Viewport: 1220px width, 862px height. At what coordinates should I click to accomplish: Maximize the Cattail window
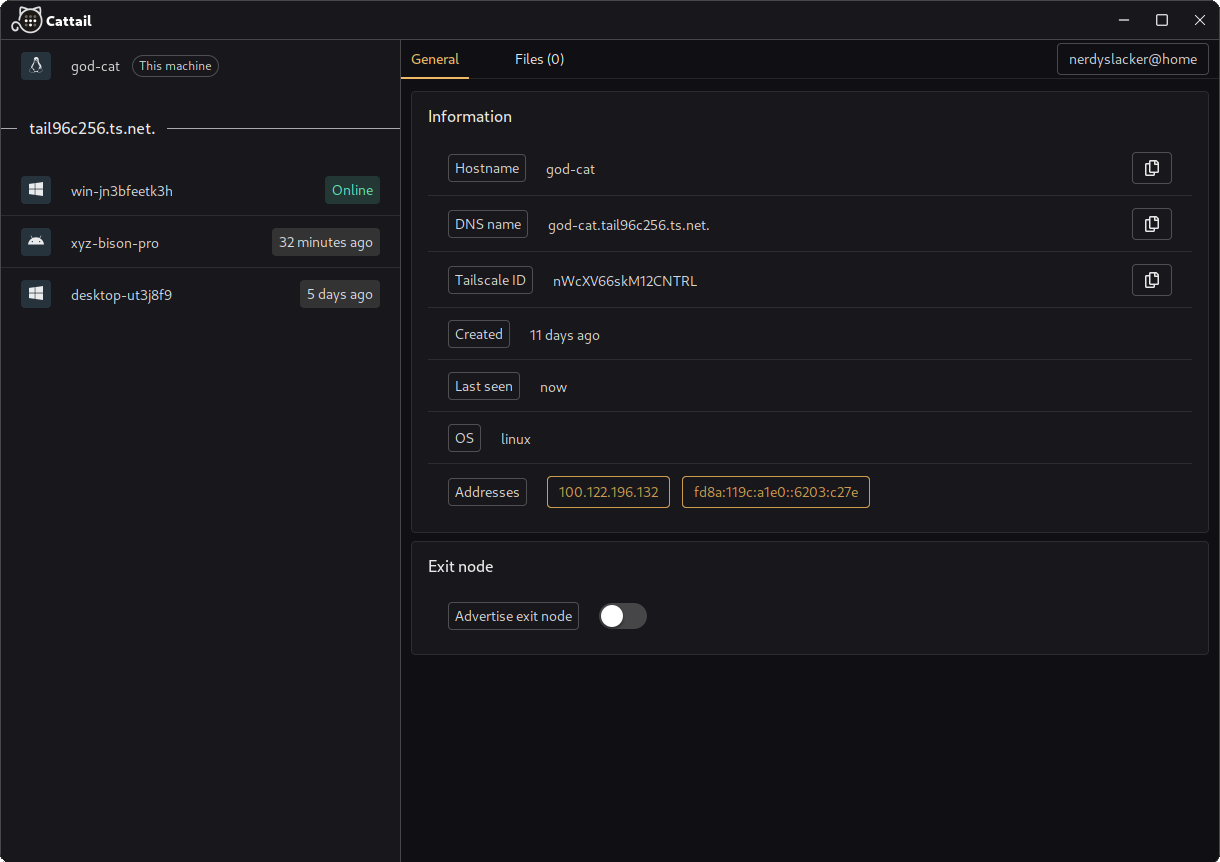(x=1162, y=20)
